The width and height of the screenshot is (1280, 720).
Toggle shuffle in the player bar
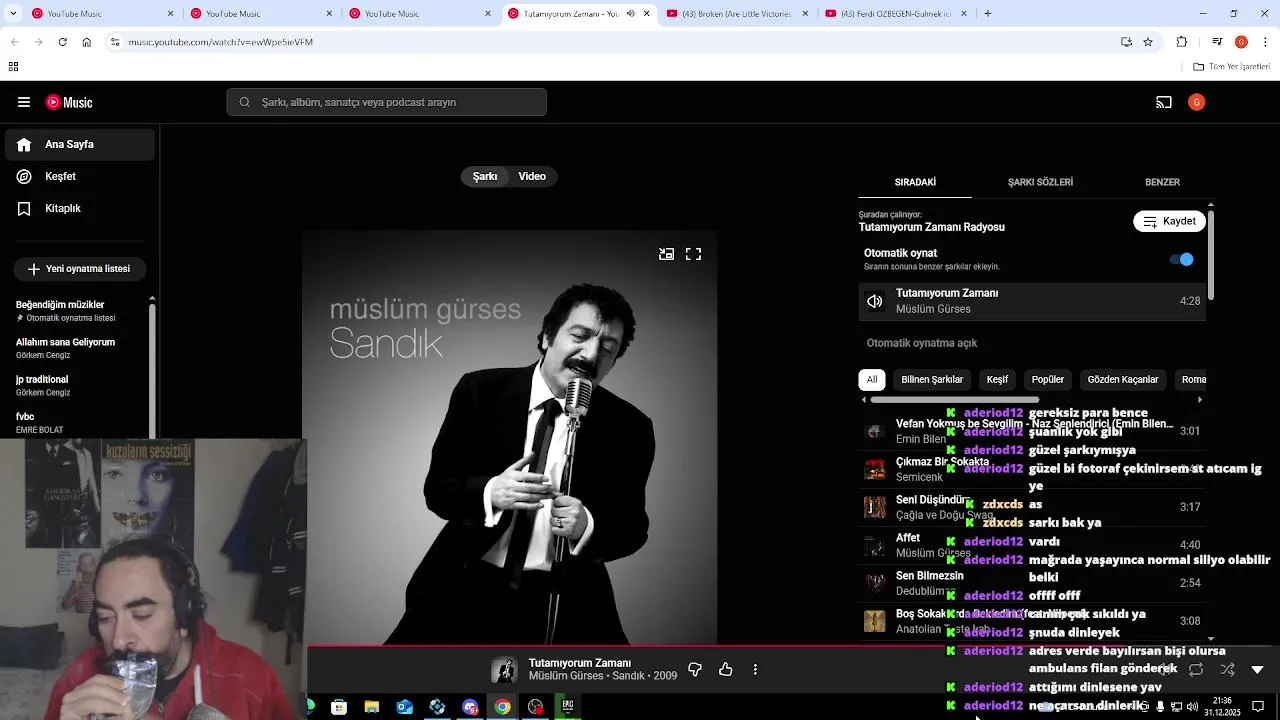[x=1227, y=669]
